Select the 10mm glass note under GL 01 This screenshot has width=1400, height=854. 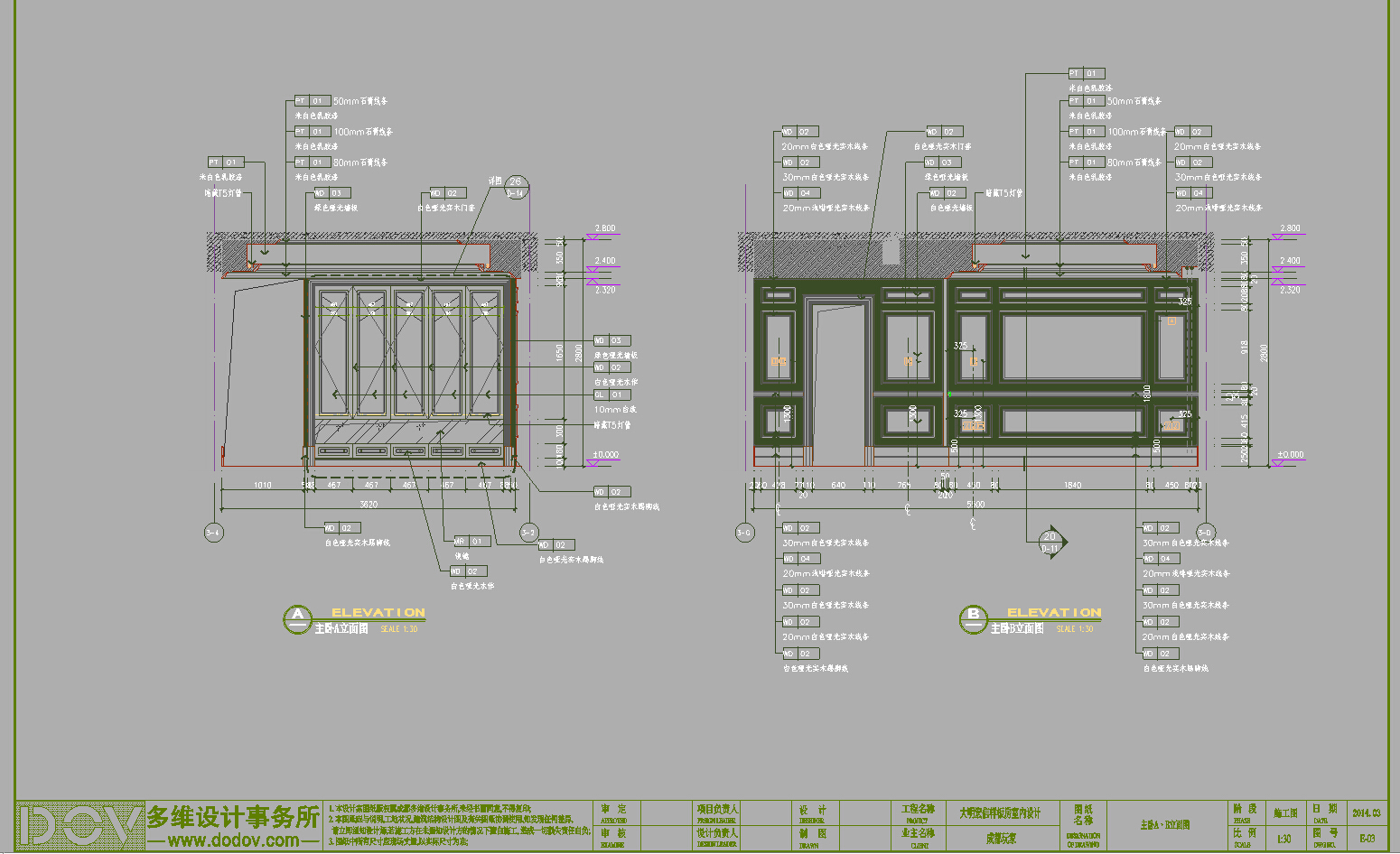(x=615, y=410)
